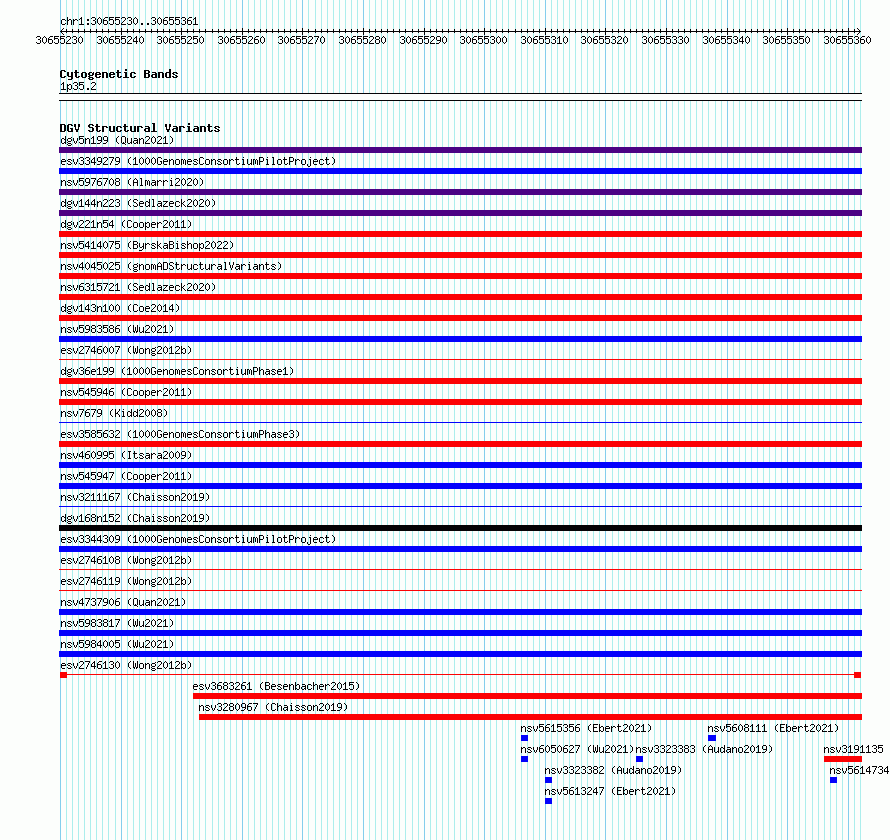Screen dimensions: 890x840
Task: Click the 1p35.2 cytogenetic band bar
Action: coord(460,97)
